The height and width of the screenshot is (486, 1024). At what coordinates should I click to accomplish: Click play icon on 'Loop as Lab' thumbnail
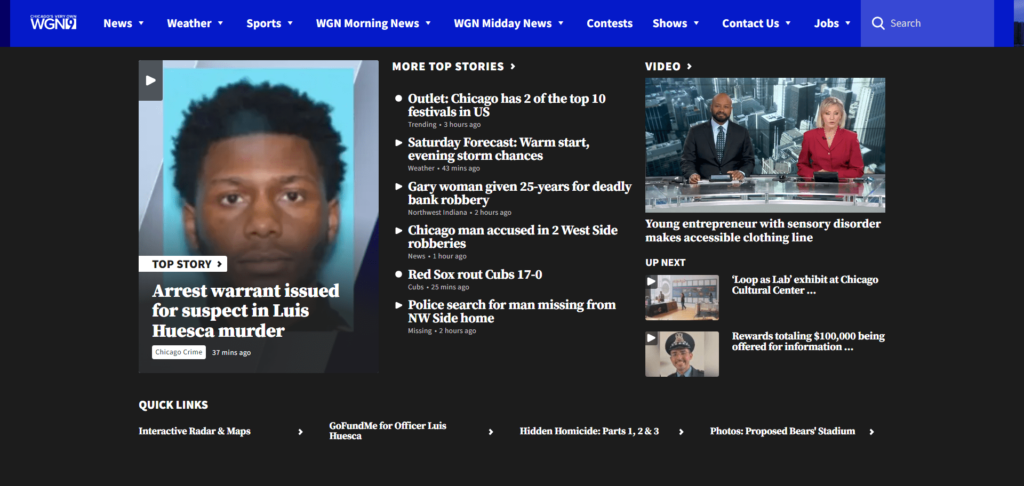652,282
